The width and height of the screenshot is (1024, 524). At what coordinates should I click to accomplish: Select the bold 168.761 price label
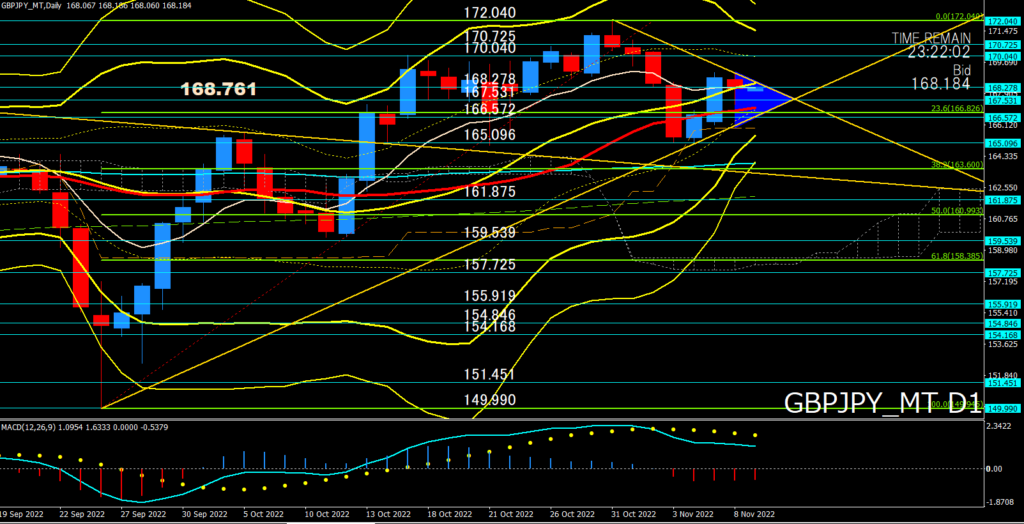[x=218, y=90]
